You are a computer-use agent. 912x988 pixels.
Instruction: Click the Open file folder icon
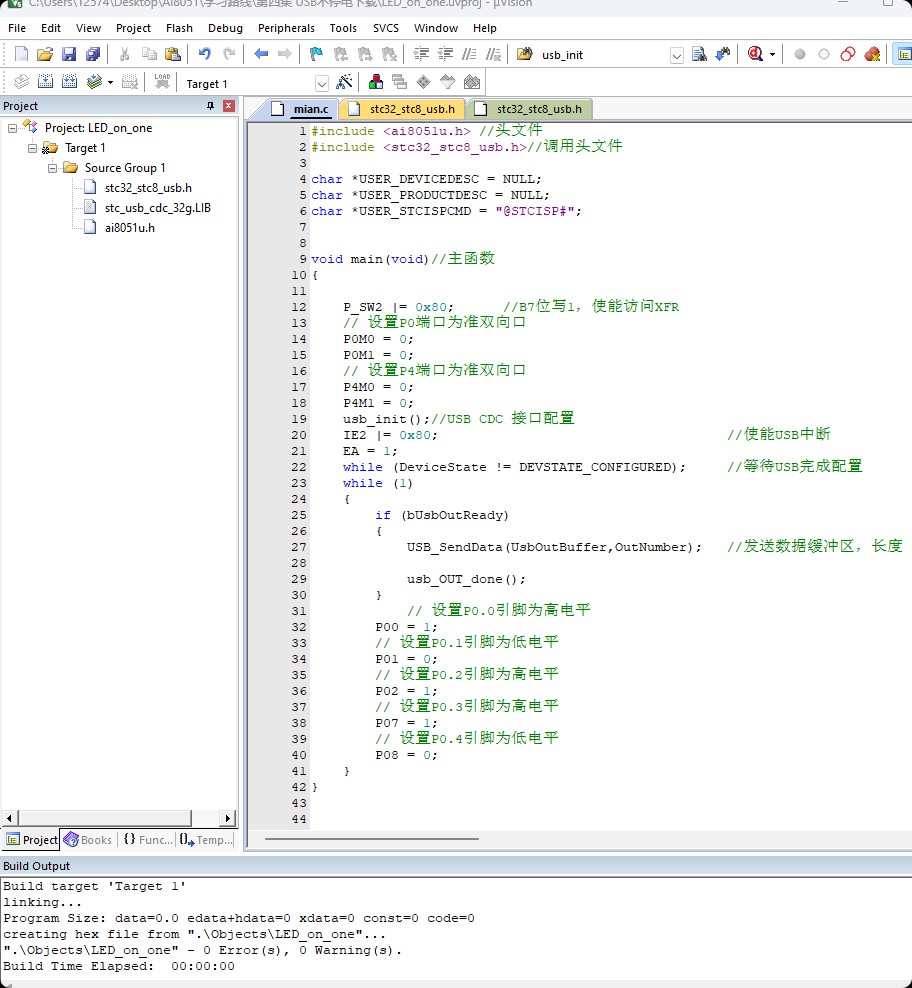tap(45, 54)
